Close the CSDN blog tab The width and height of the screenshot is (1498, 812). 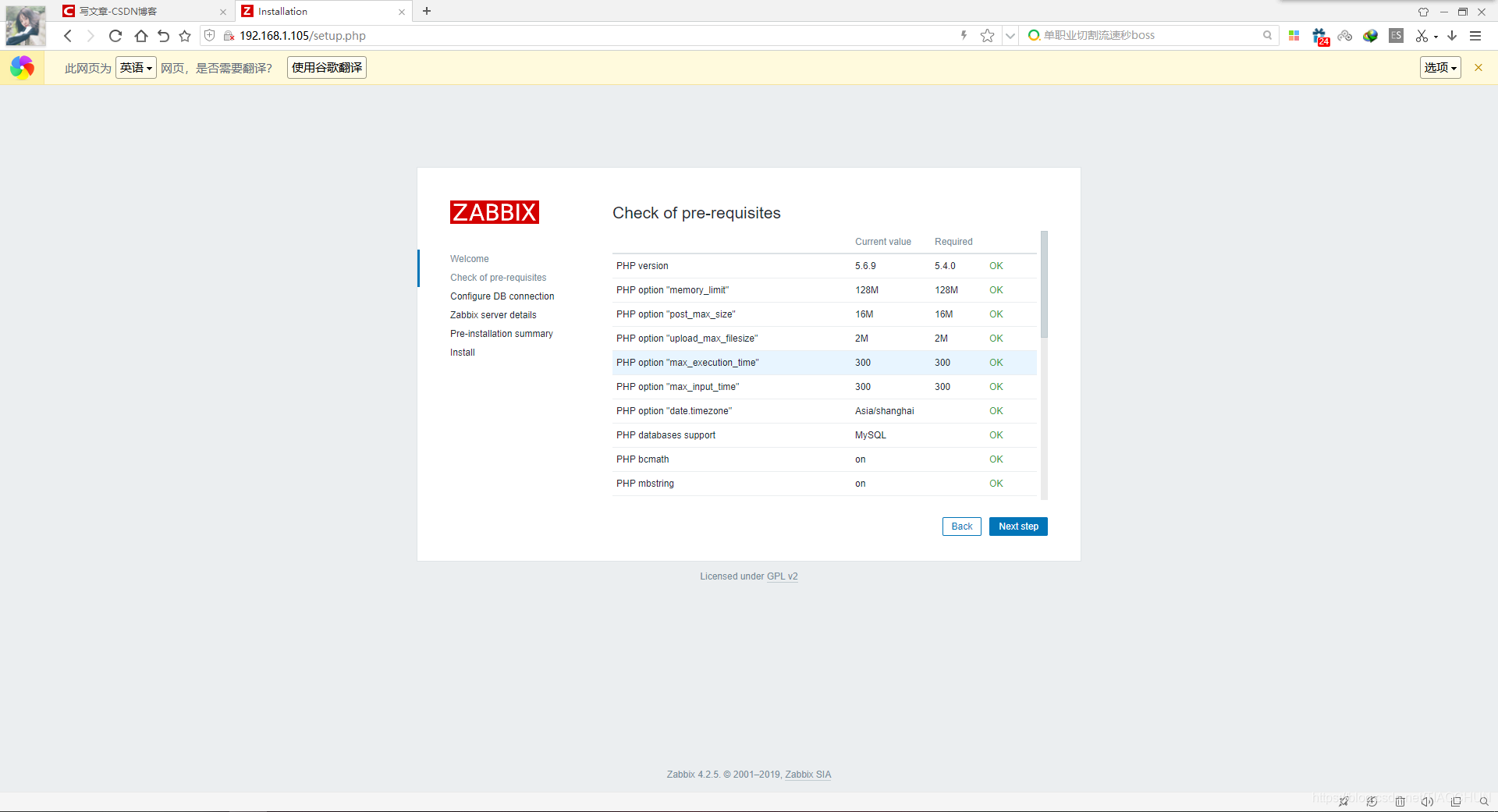[223, 12]
